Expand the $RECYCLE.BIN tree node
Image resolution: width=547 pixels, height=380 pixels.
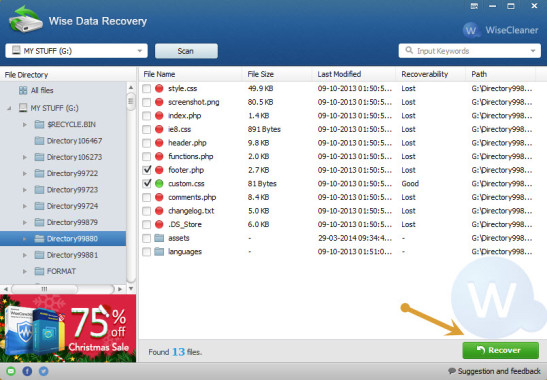click(x=25, y=125)
